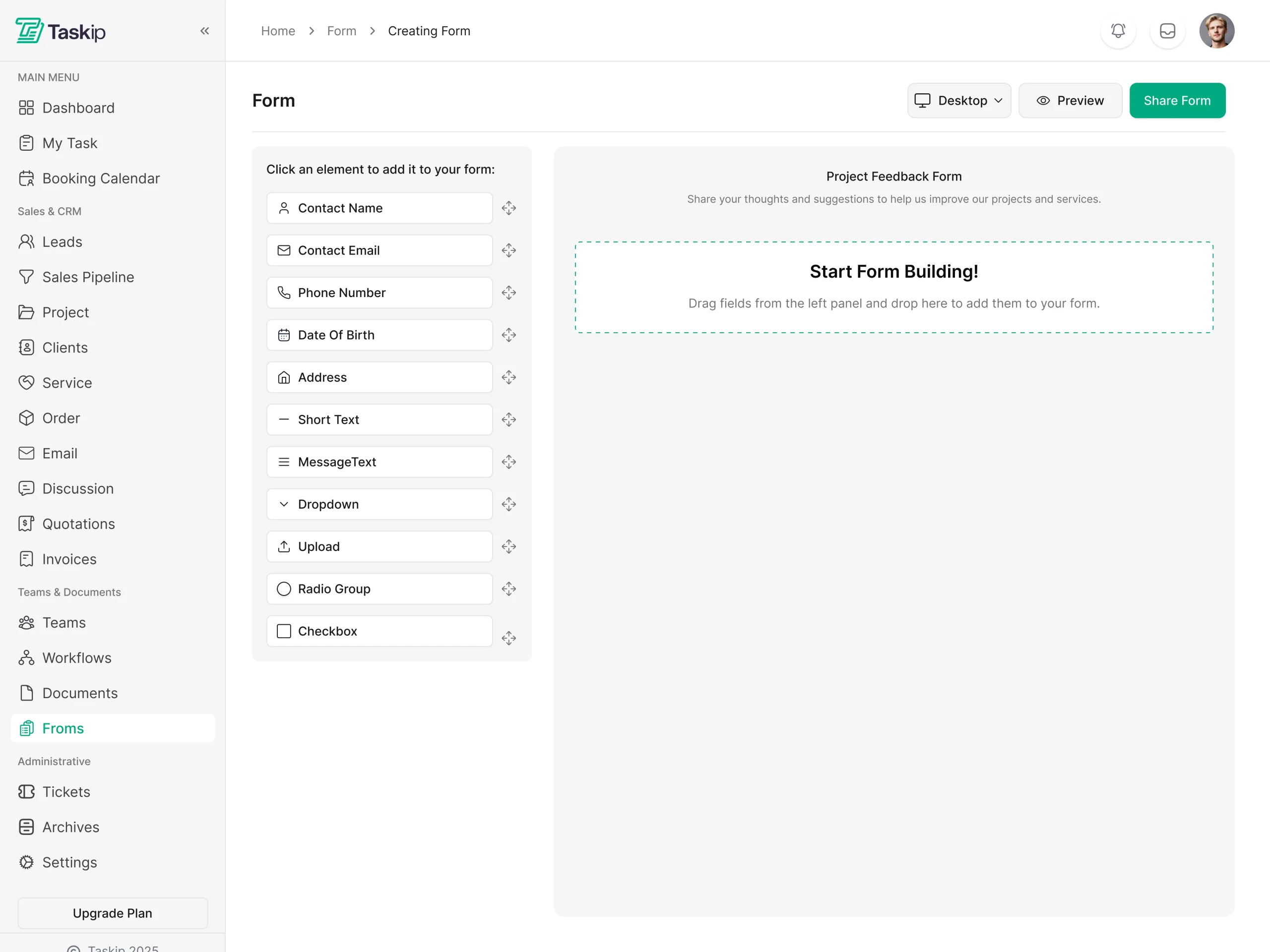The width and height of the screenshot is (1270, 952).
Task: Open the inbox tray icon
Action: click(x=1167, y=31)
